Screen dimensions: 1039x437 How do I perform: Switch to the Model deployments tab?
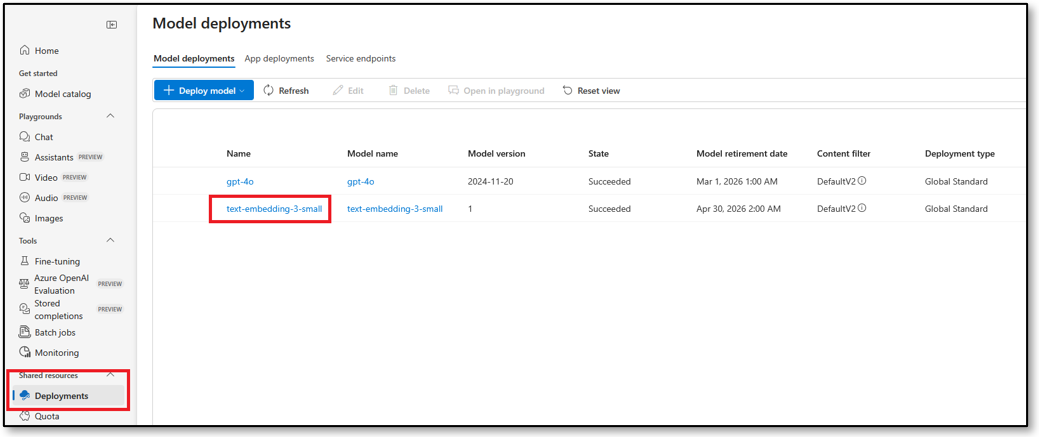coord(193,58)
